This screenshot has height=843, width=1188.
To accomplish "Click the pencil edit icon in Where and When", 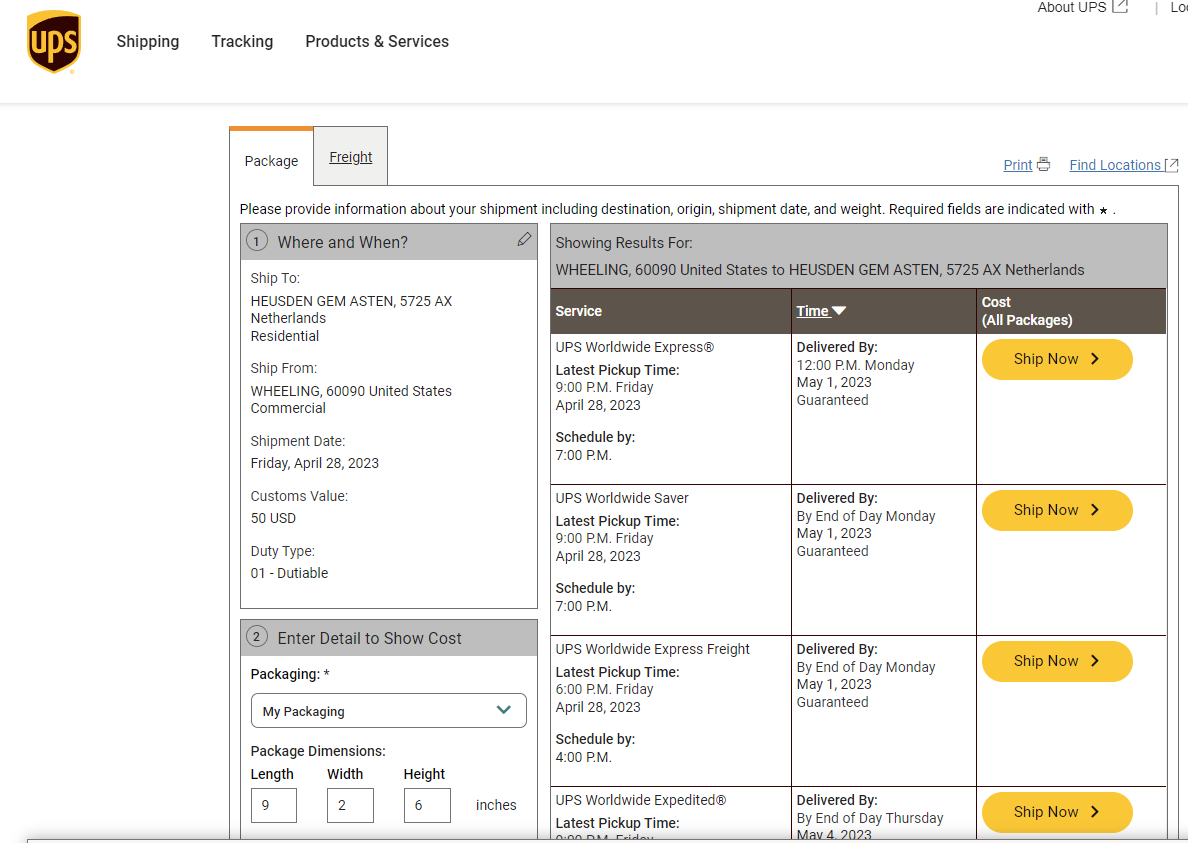I will (x=524, y=239).
